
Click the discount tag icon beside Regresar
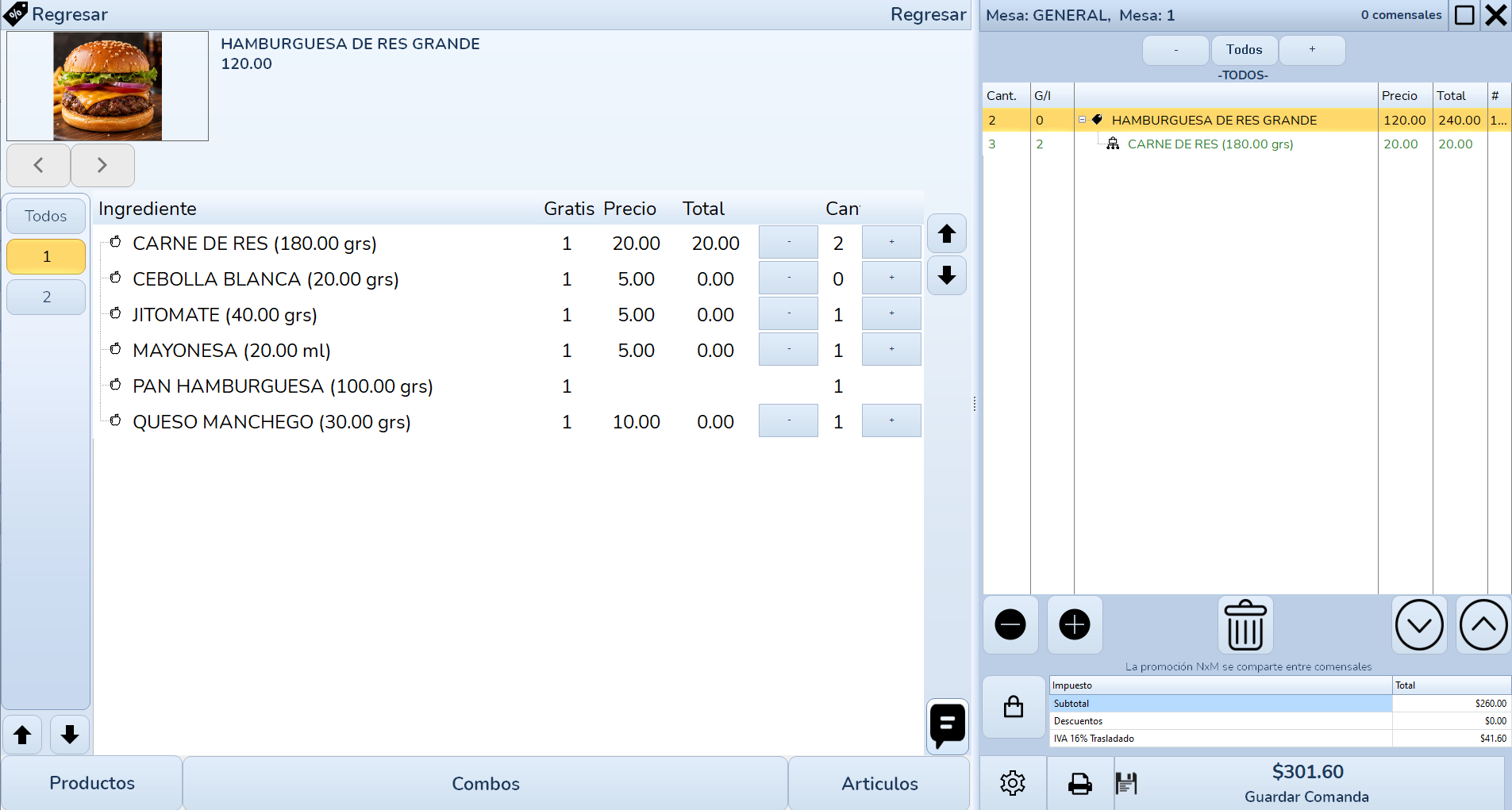click(x=15, y=14)
